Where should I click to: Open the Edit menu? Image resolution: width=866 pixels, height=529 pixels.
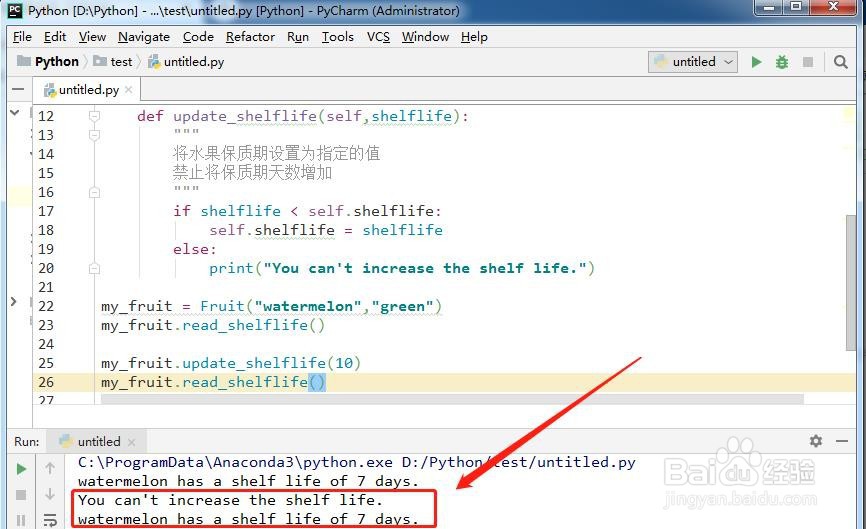55,37
